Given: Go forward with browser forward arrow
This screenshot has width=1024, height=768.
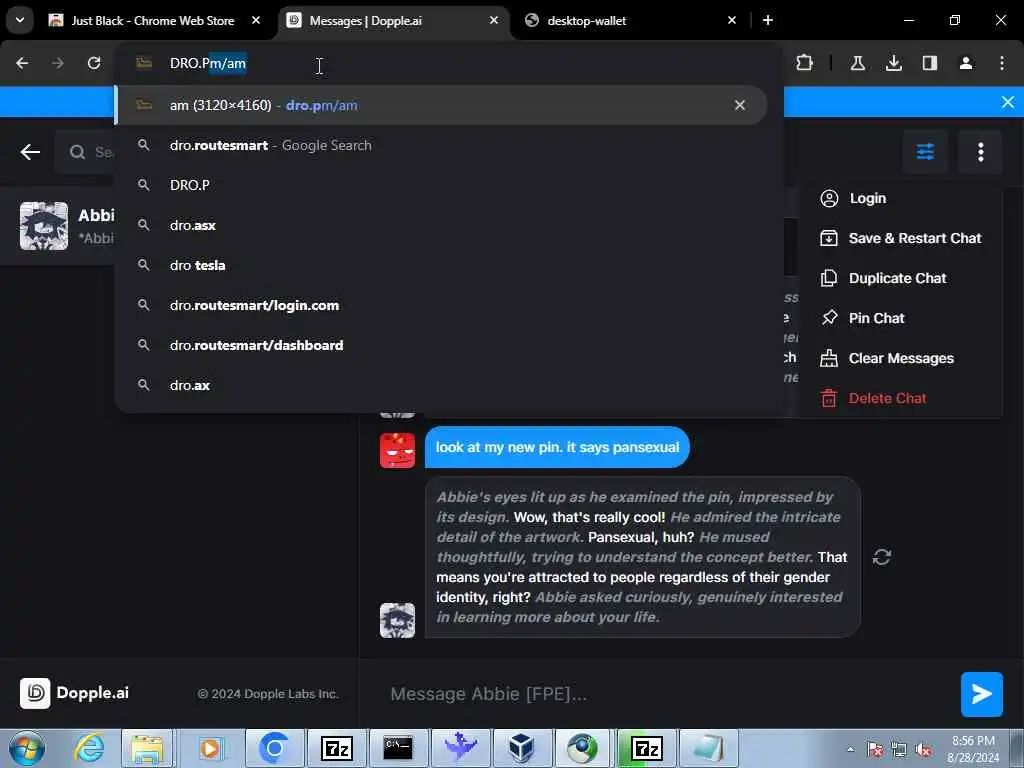Looking at the screenshot, I should [58, 63].
